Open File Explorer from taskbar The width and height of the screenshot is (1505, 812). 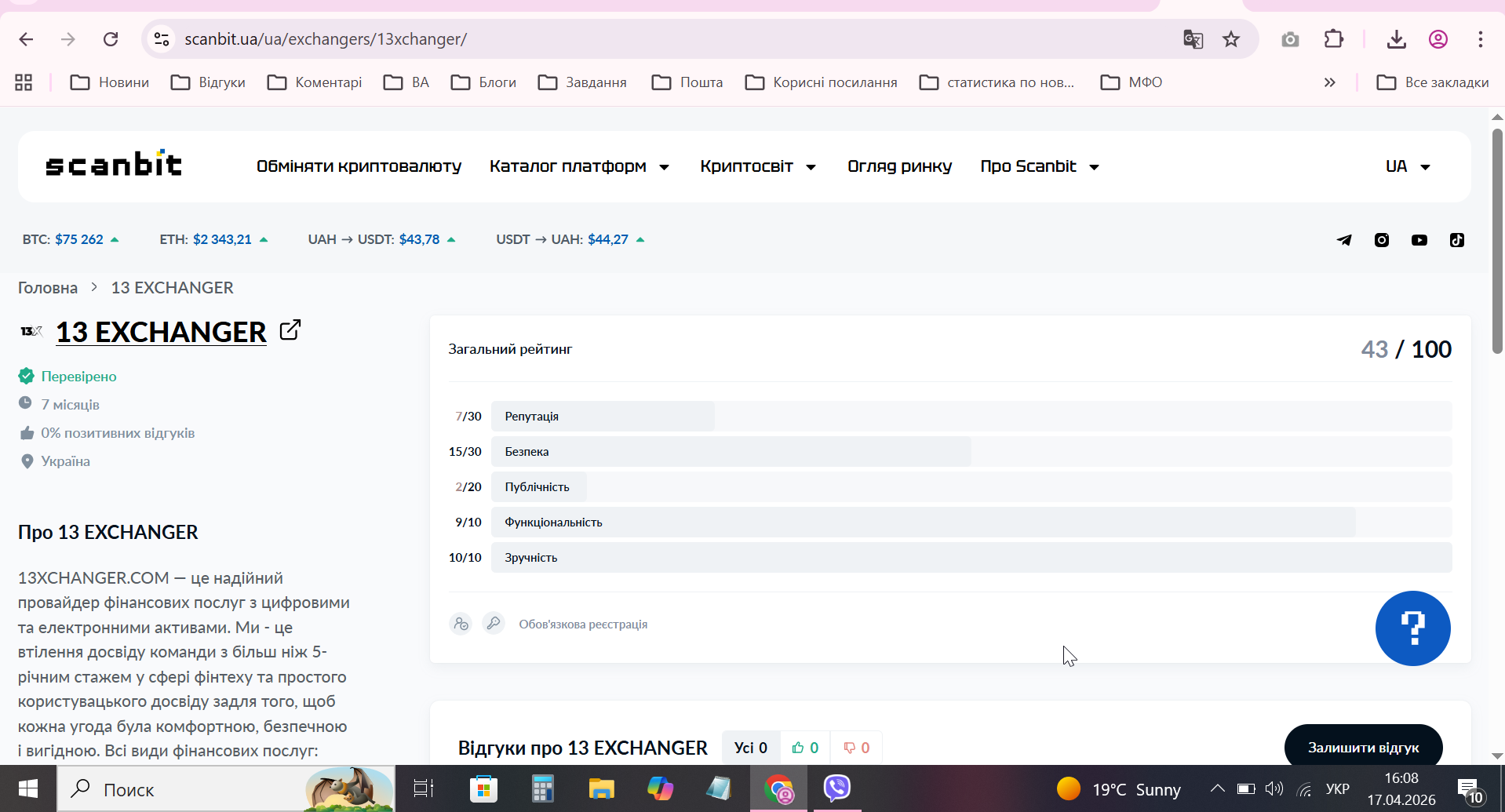pyautogui.click(x=601, y=788)
